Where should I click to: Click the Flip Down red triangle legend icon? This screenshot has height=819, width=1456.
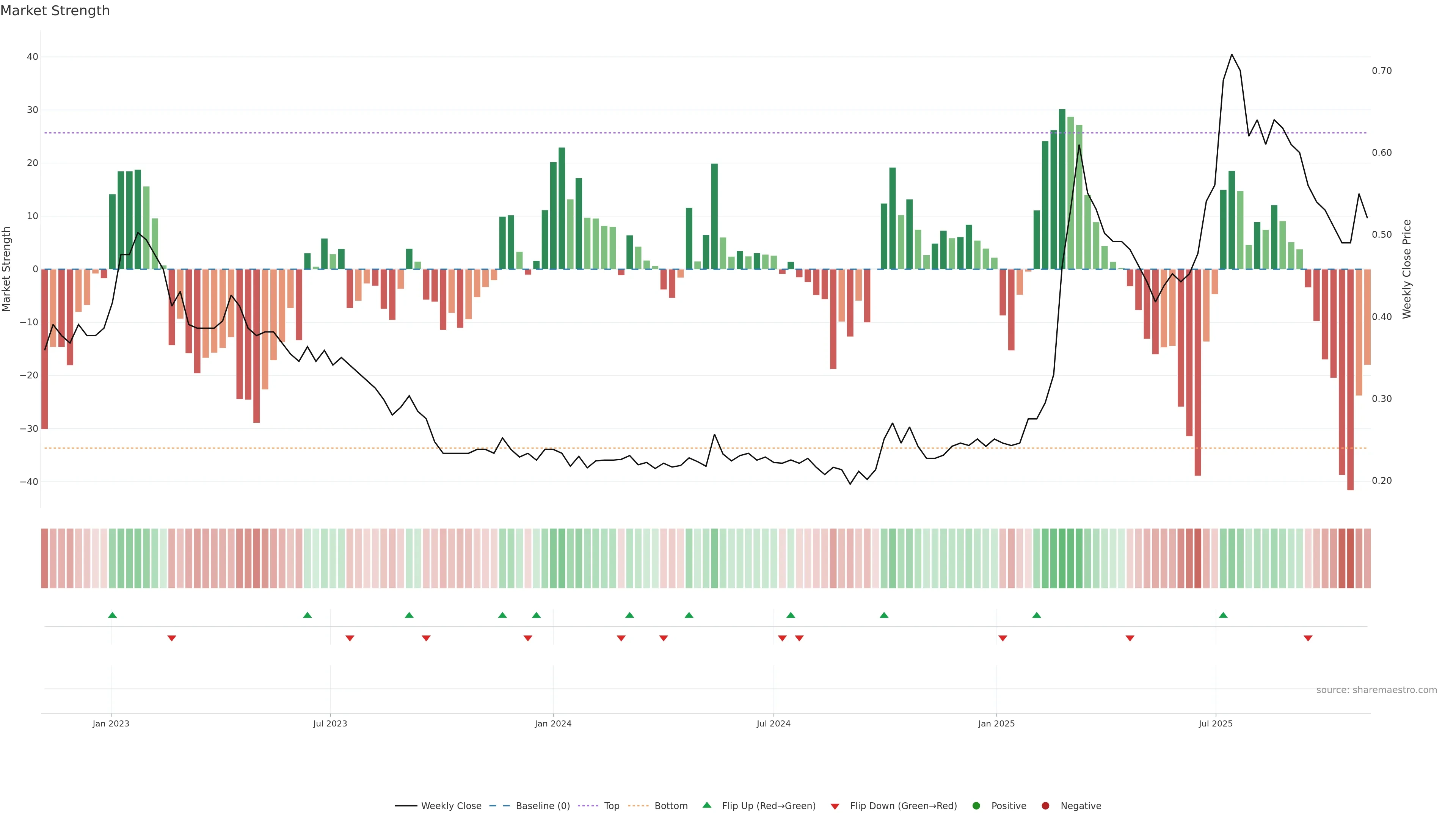point(835,806)
